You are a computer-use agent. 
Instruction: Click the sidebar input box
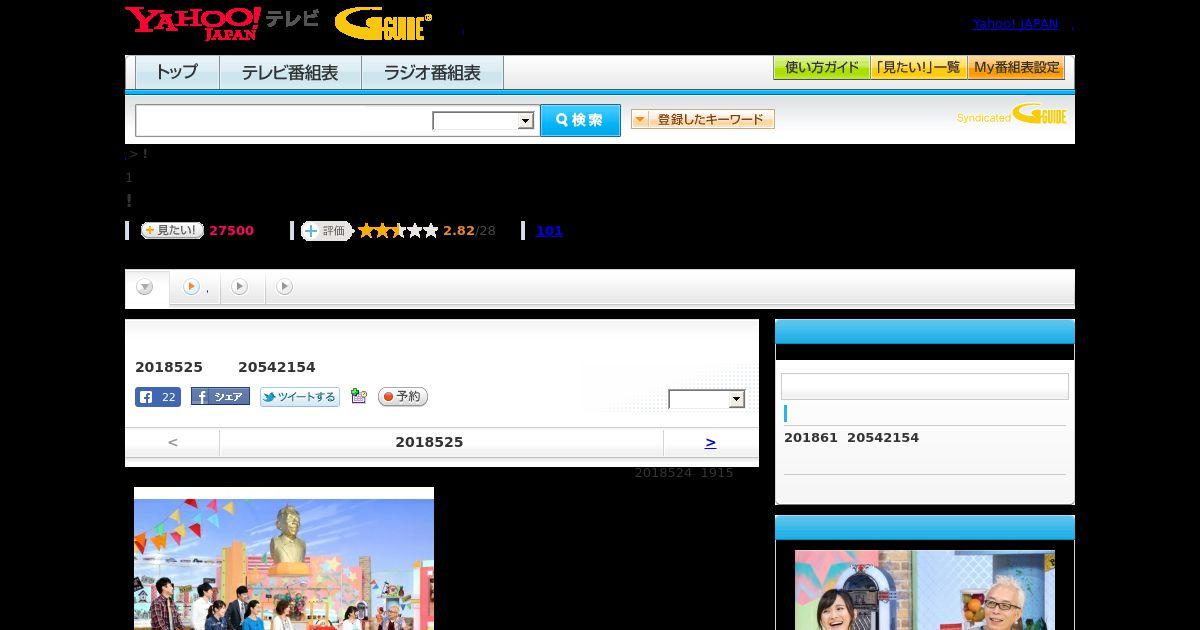point(925,387)
